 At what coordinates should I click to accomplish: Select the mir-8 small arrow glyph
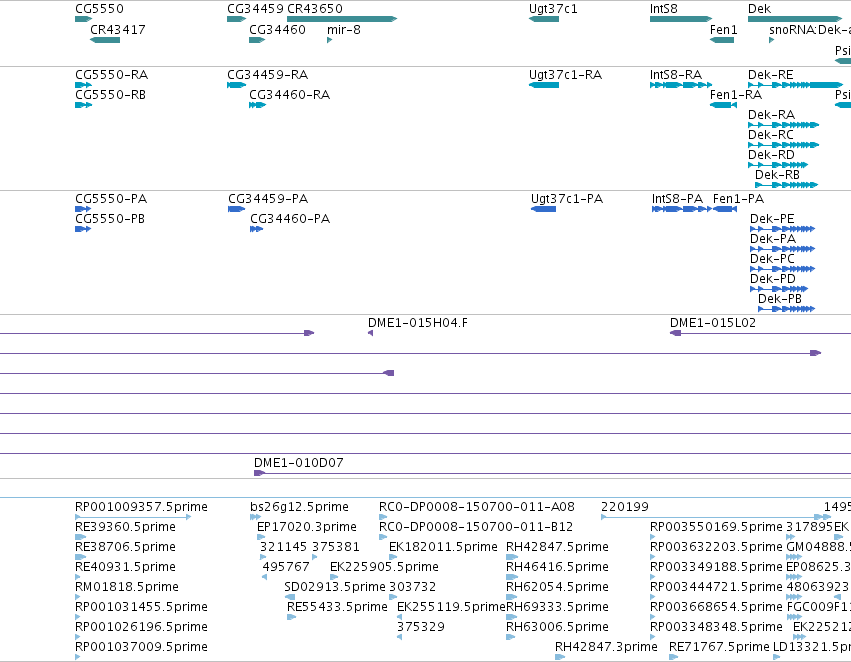tap(329, 40)
